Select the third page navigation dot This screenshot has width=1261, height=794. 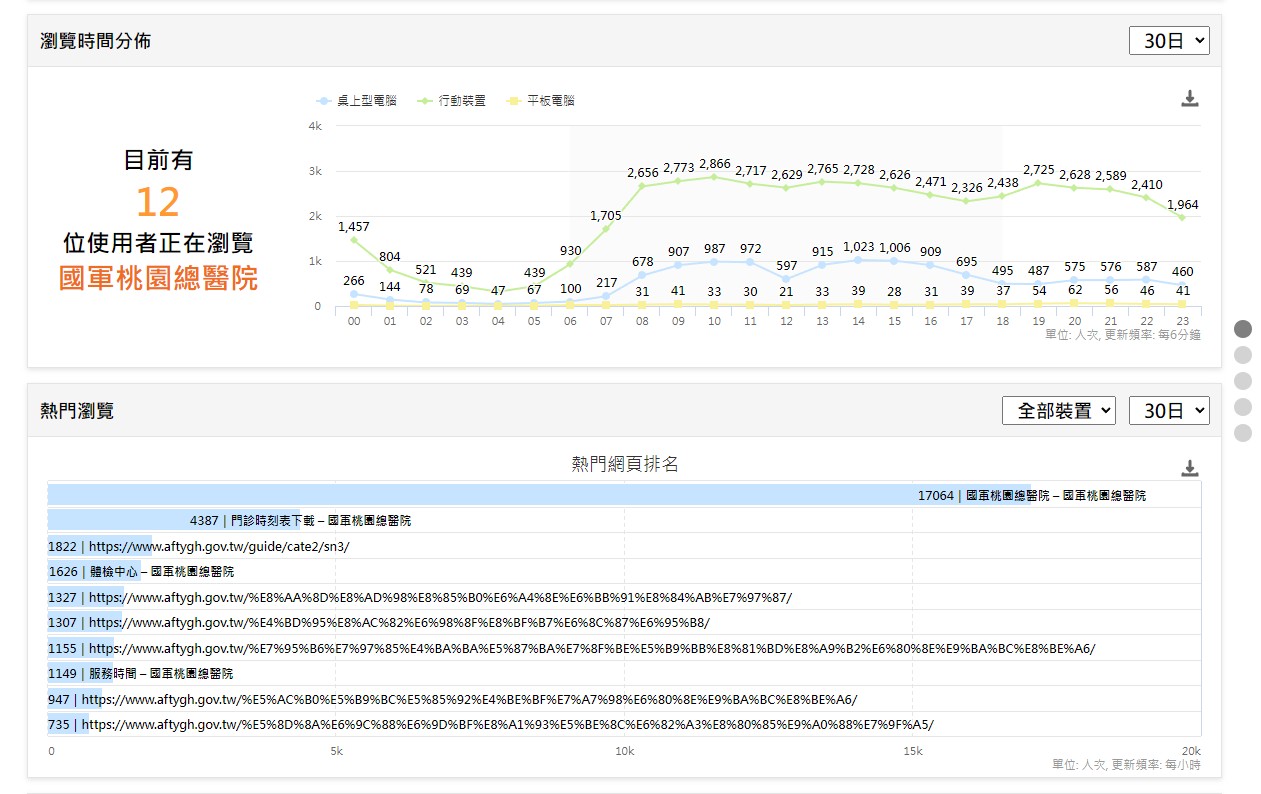click(1243, 381)
